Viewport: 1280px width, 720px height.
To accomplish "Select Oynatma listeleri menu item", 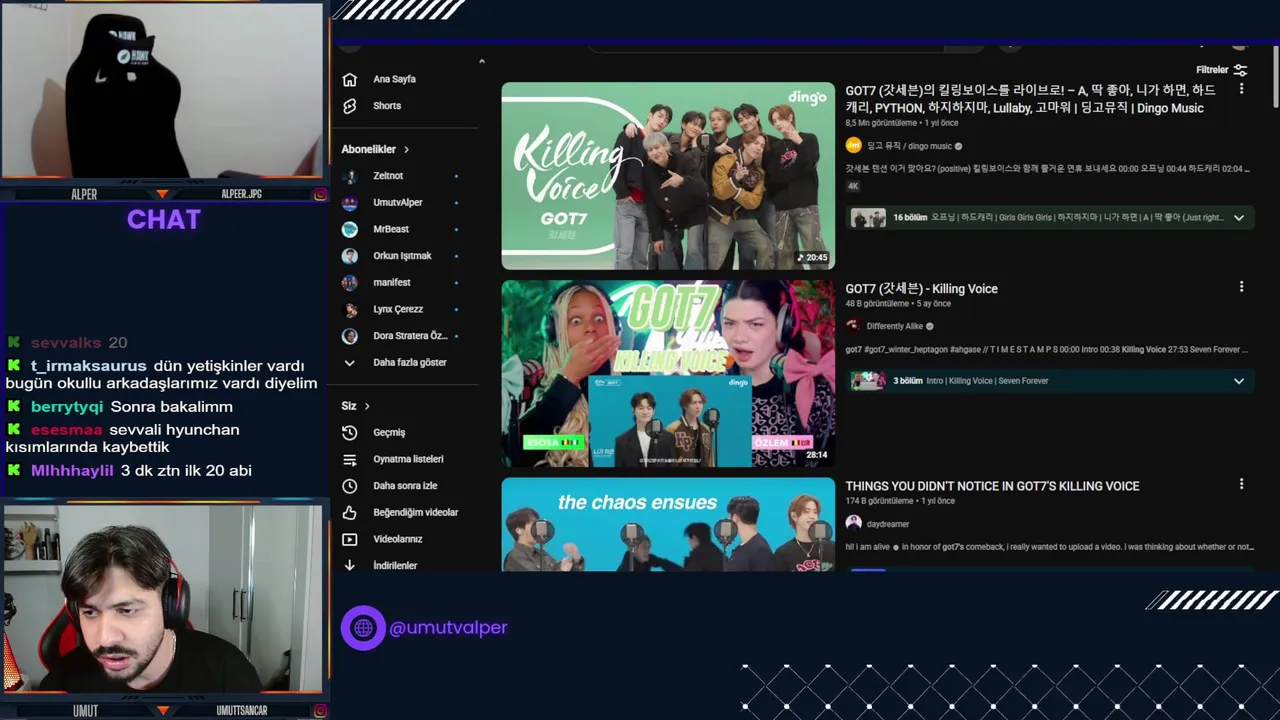I will tap(408, 459).
